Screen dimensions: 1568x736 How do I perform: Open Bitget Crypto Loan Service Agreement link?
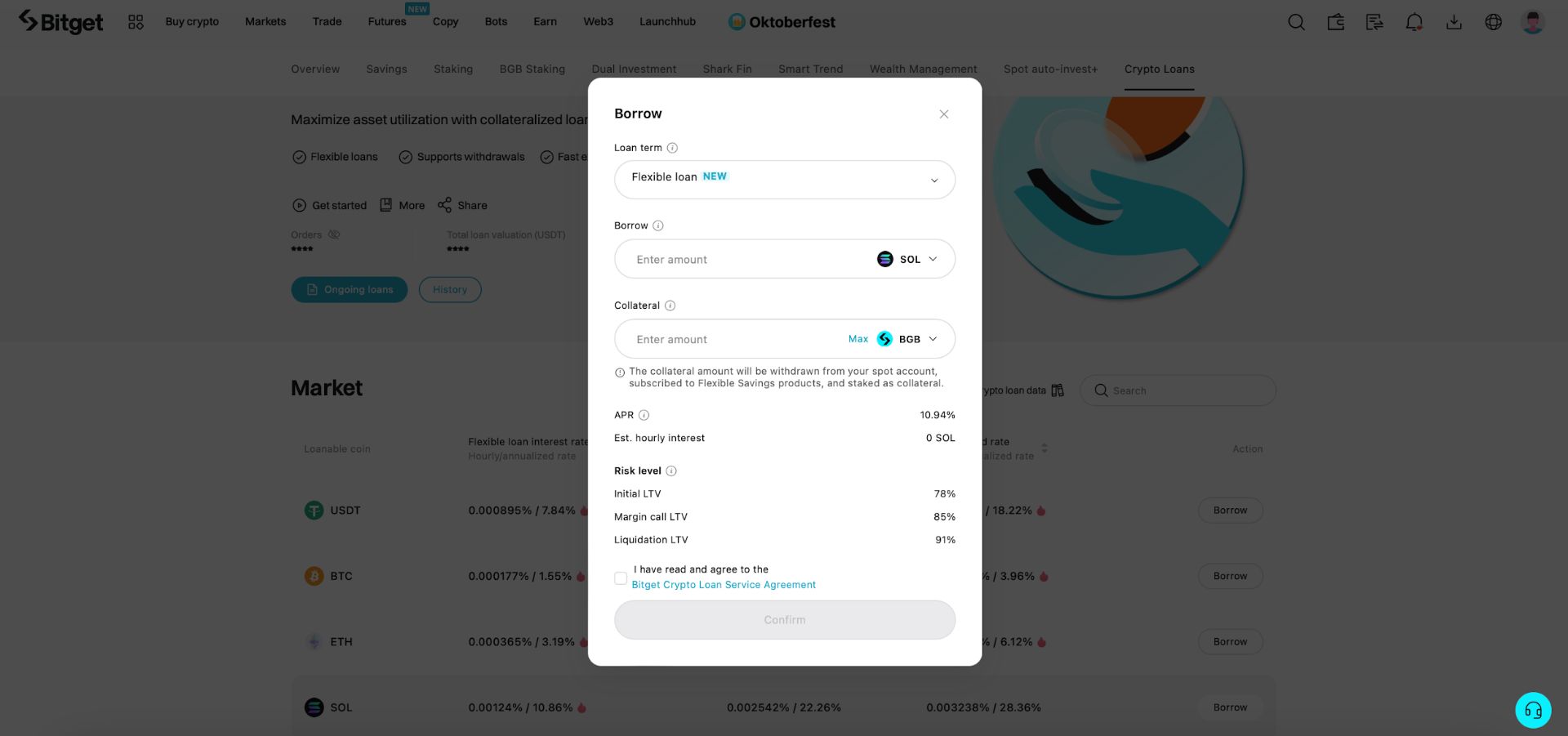[x=724, y=585]
